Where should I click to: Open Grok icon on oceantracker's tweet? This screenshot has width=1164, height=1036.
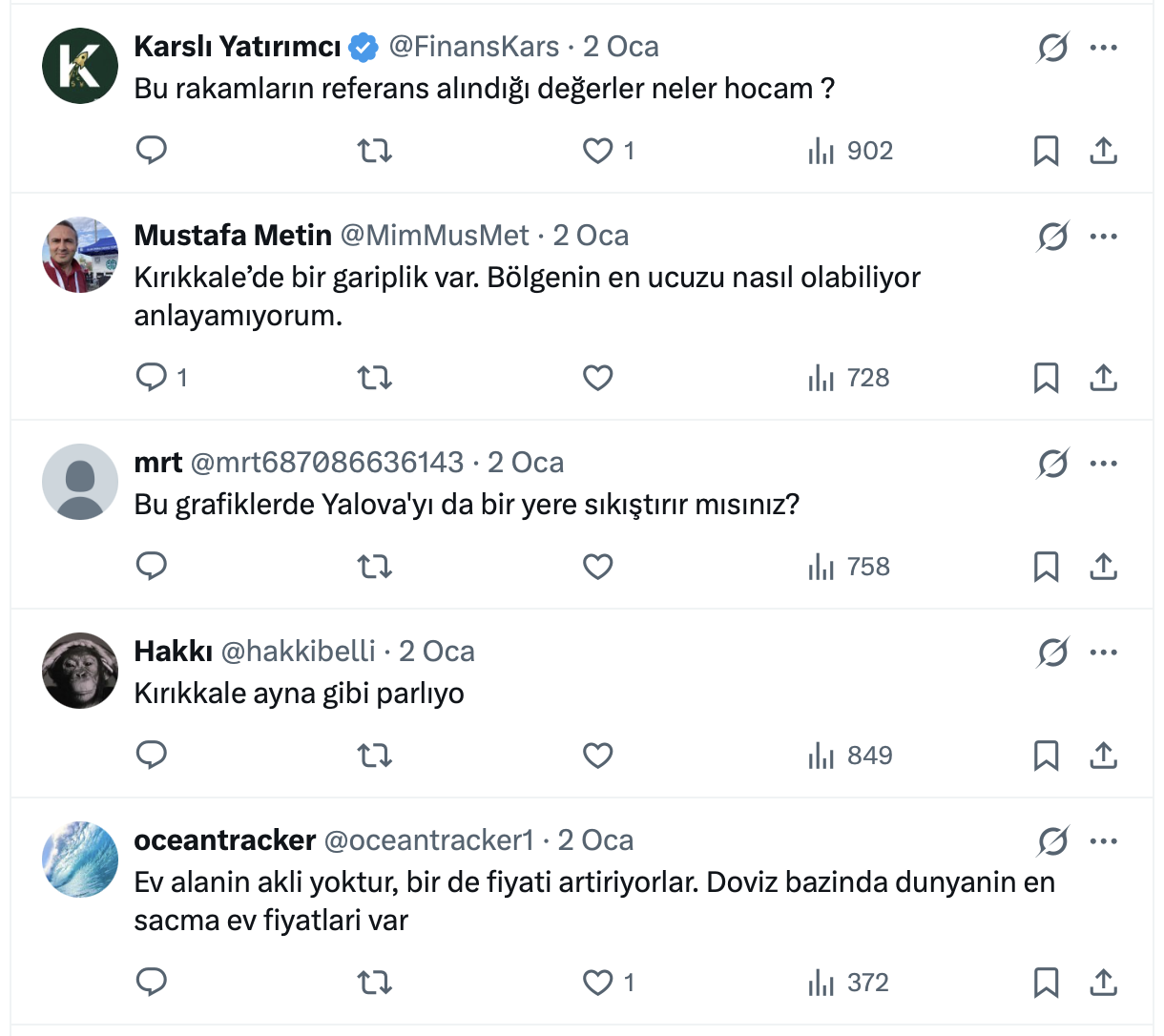click(1052, 841)
